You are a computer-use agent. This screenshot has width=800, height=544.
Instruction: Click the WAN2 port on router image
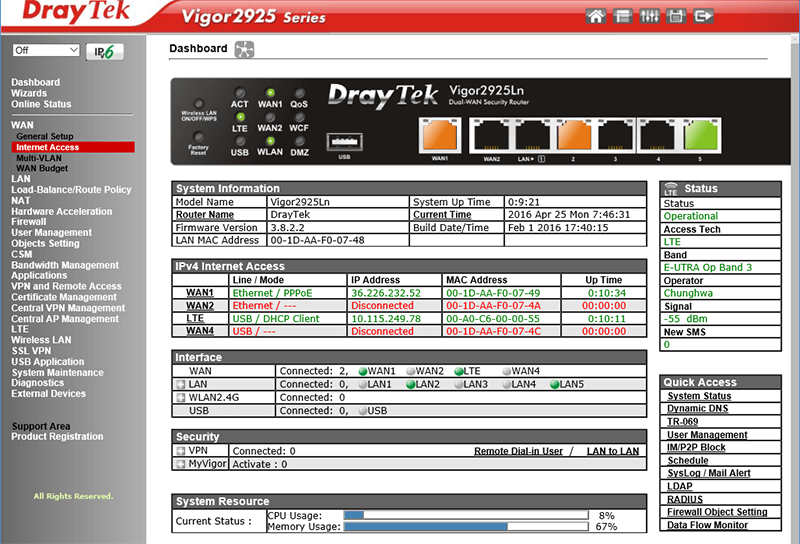click(x=491, y=135)
